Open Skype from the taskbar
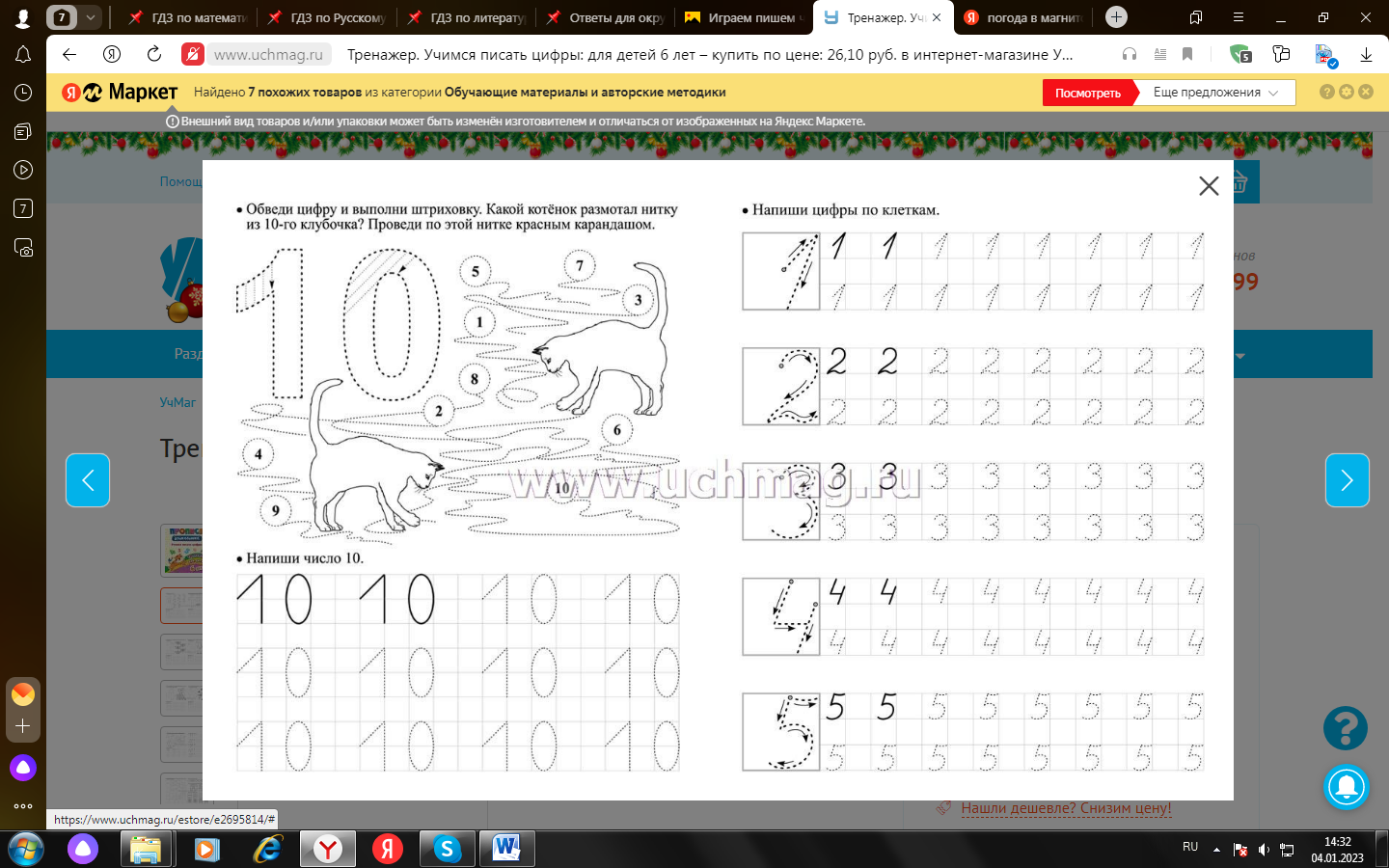The height and width of the screenshot is (868, 1389). click(x=447, y=850)
